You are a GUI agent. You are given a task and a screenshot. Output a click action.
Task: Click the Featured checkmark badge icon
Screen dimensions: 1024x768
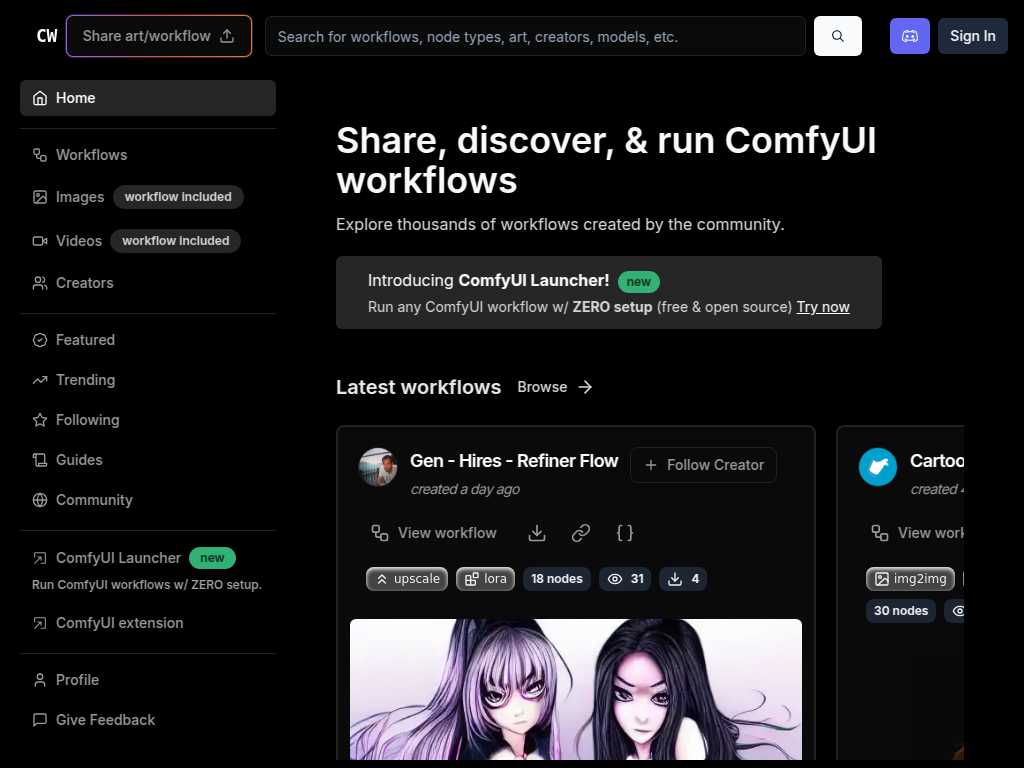[x=40, y=340]
